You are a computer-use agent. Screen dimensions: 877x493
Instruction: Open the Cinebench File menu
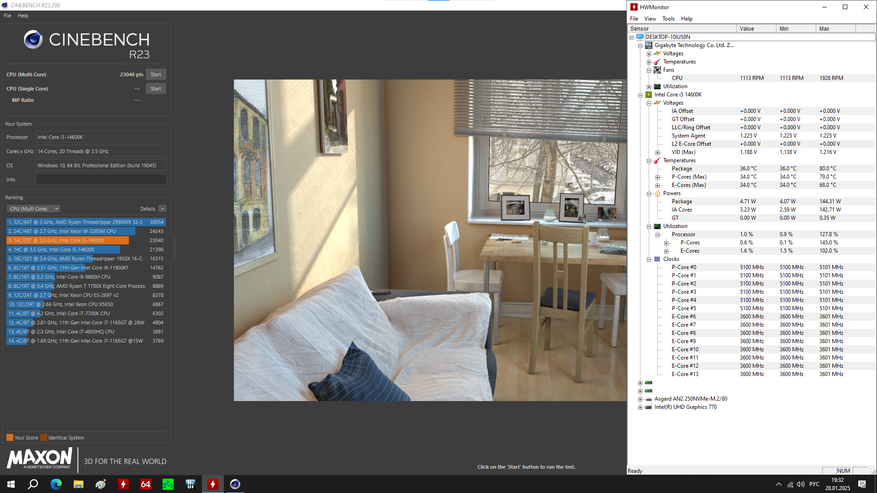(x=7, y=16)
